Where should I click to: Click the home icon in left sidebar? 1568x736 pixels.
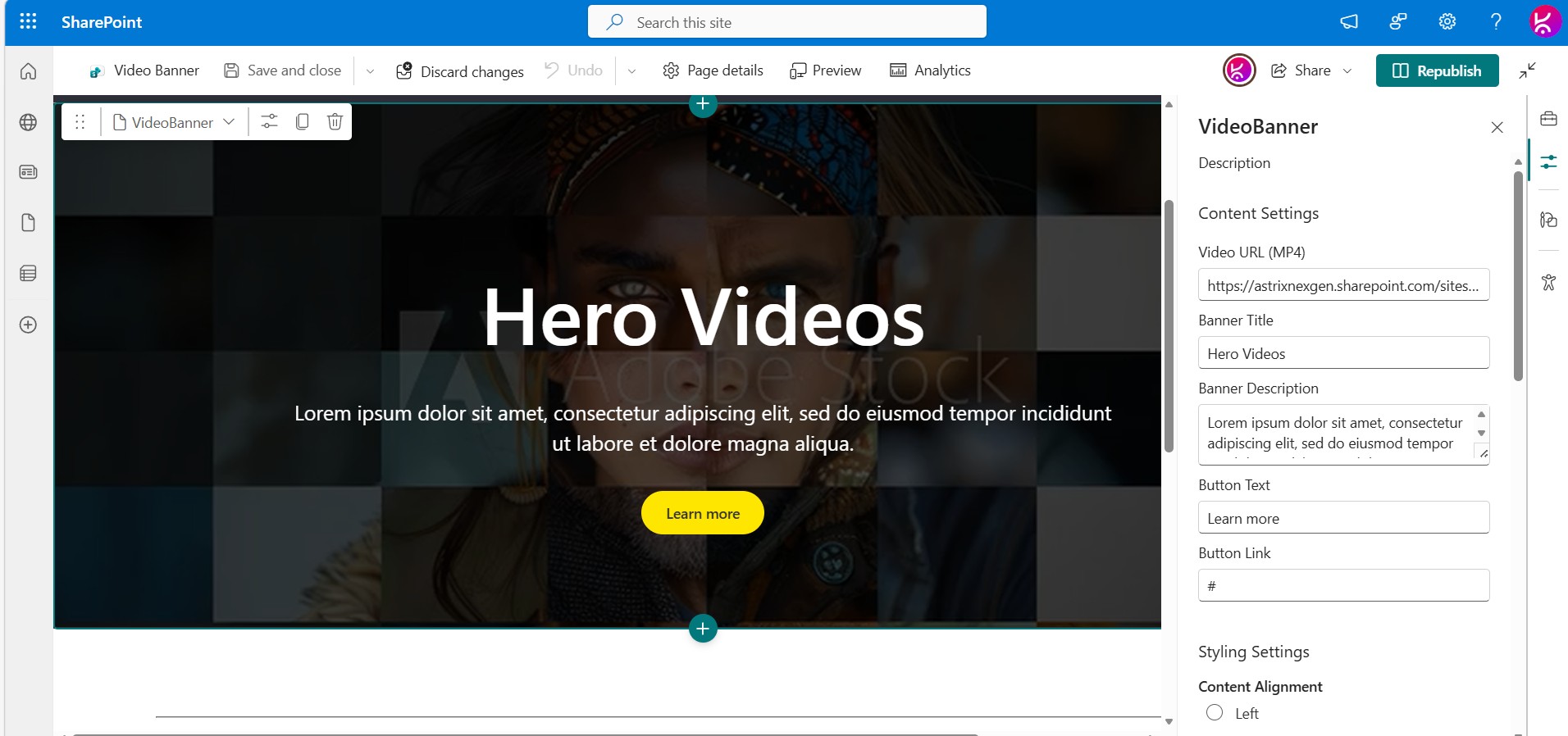[28, 71]
